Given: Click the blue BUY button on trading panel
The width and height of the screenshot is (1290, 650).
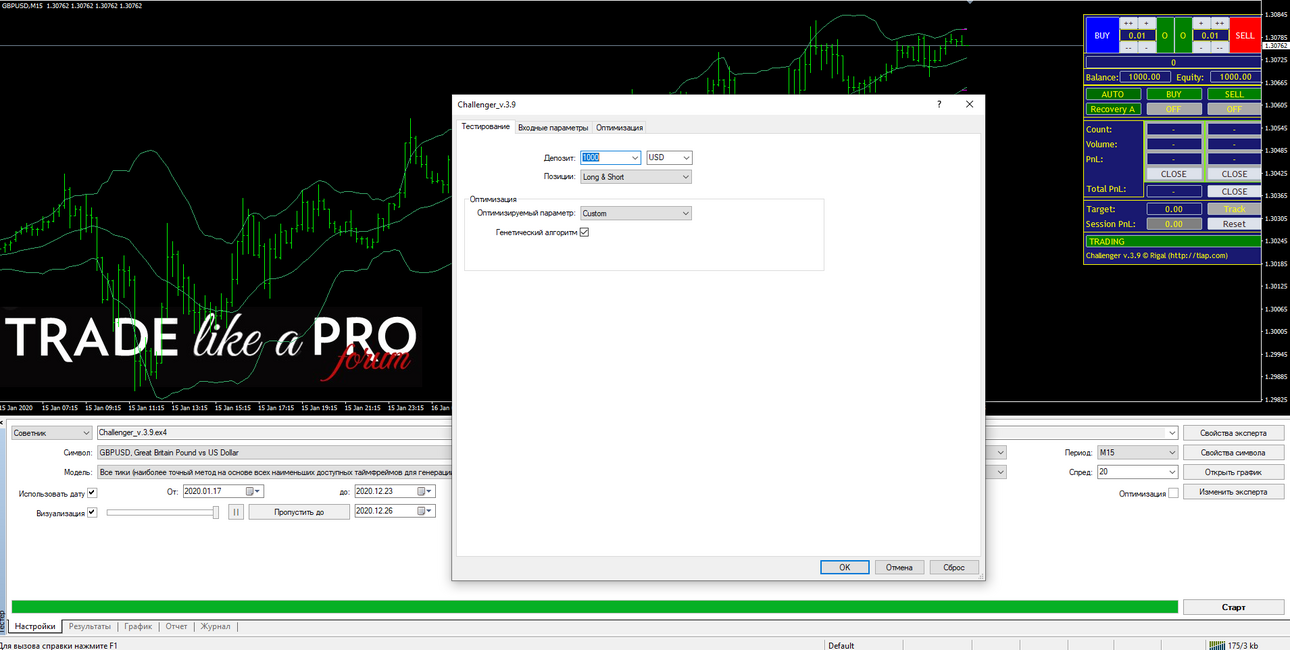Looking at the screenshot, I should click(1102, 35).
